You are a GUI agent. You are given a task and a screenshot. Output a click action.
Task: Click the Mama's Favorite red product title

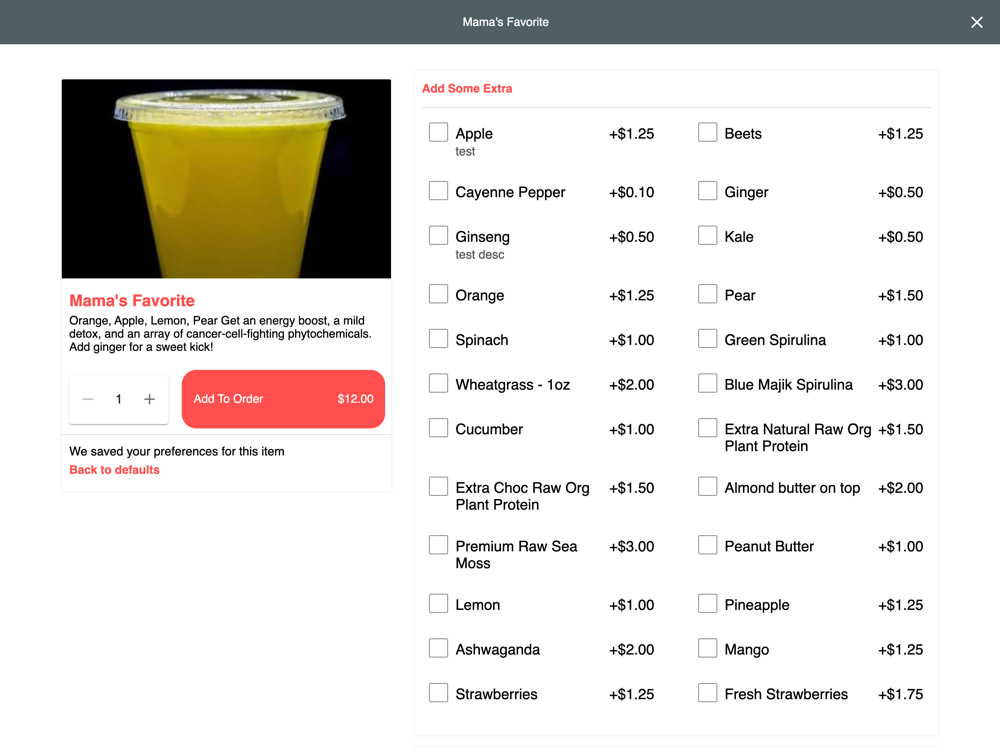(x=132, y=300)
